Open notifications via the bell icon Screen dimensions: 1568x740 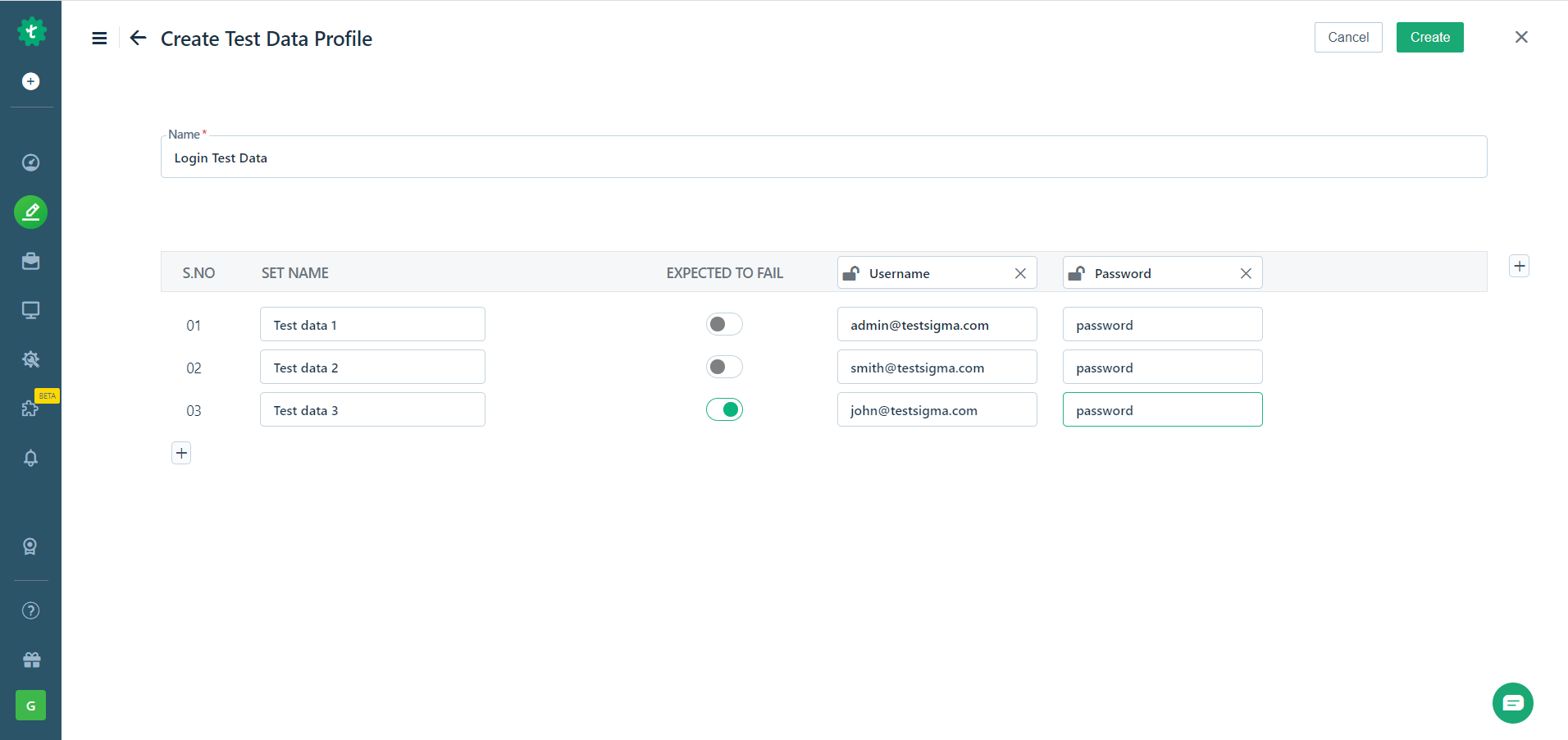coord(30,458)
